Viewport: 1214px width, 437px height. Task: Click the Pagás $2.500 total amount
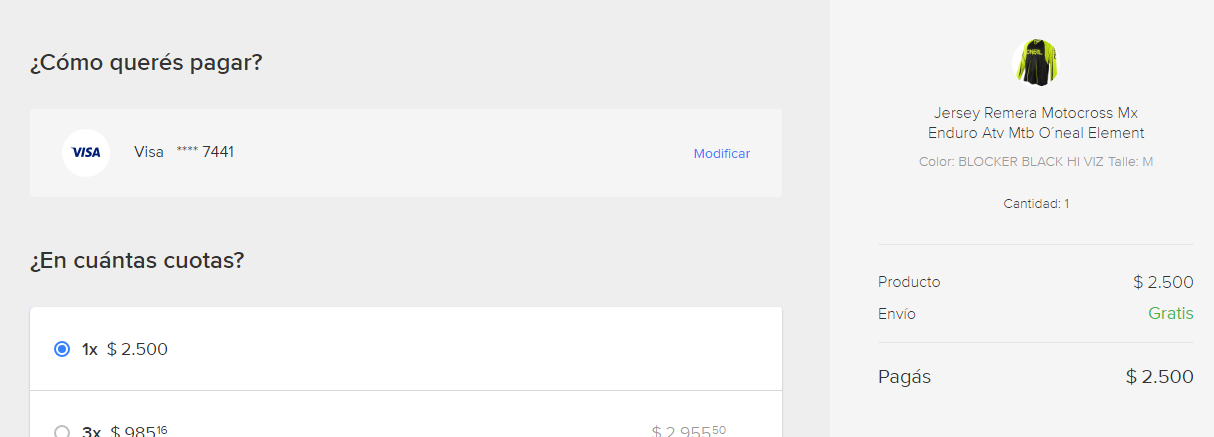pos(1159,377)
